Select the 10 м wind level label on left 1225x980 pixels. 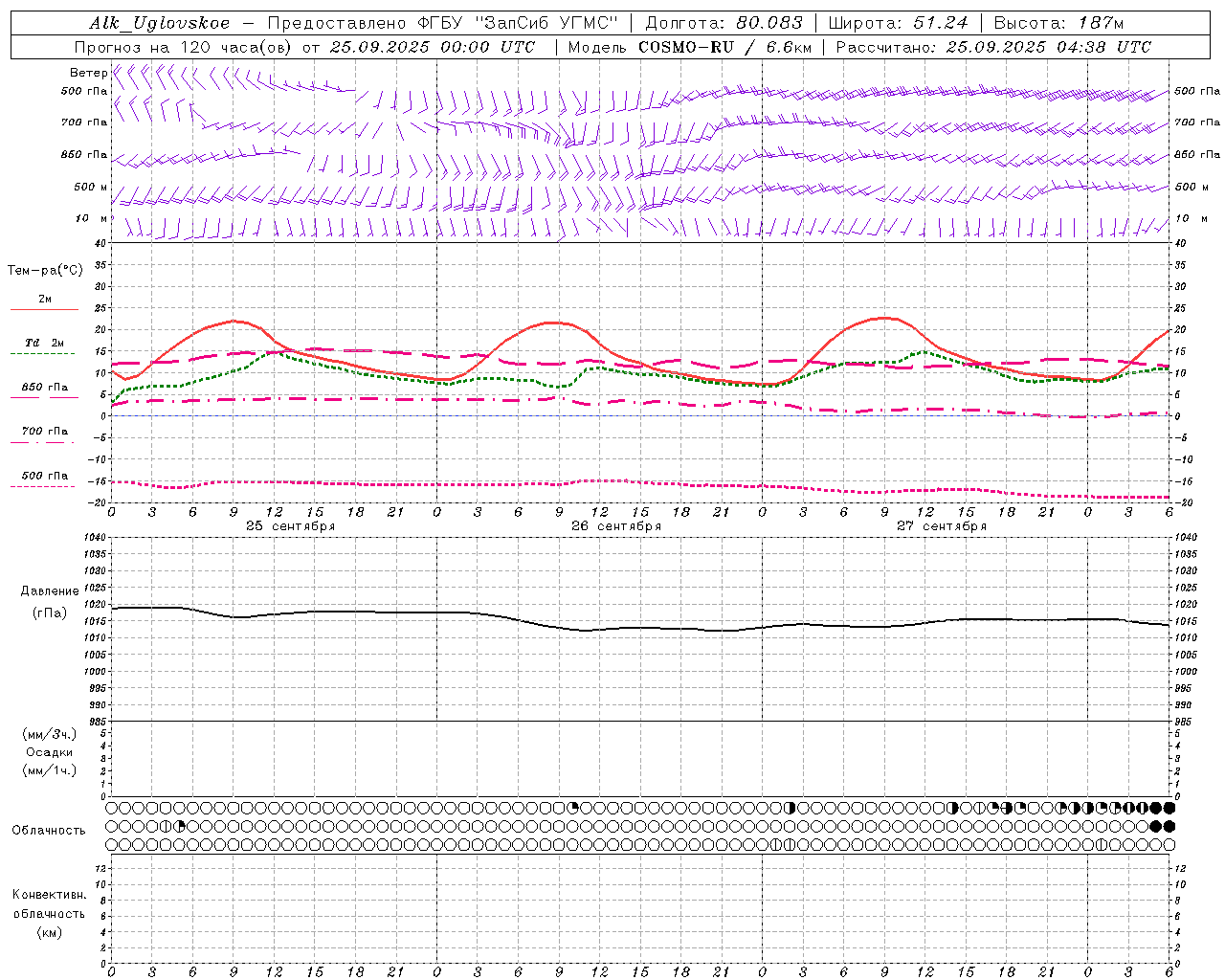point(91,218)
